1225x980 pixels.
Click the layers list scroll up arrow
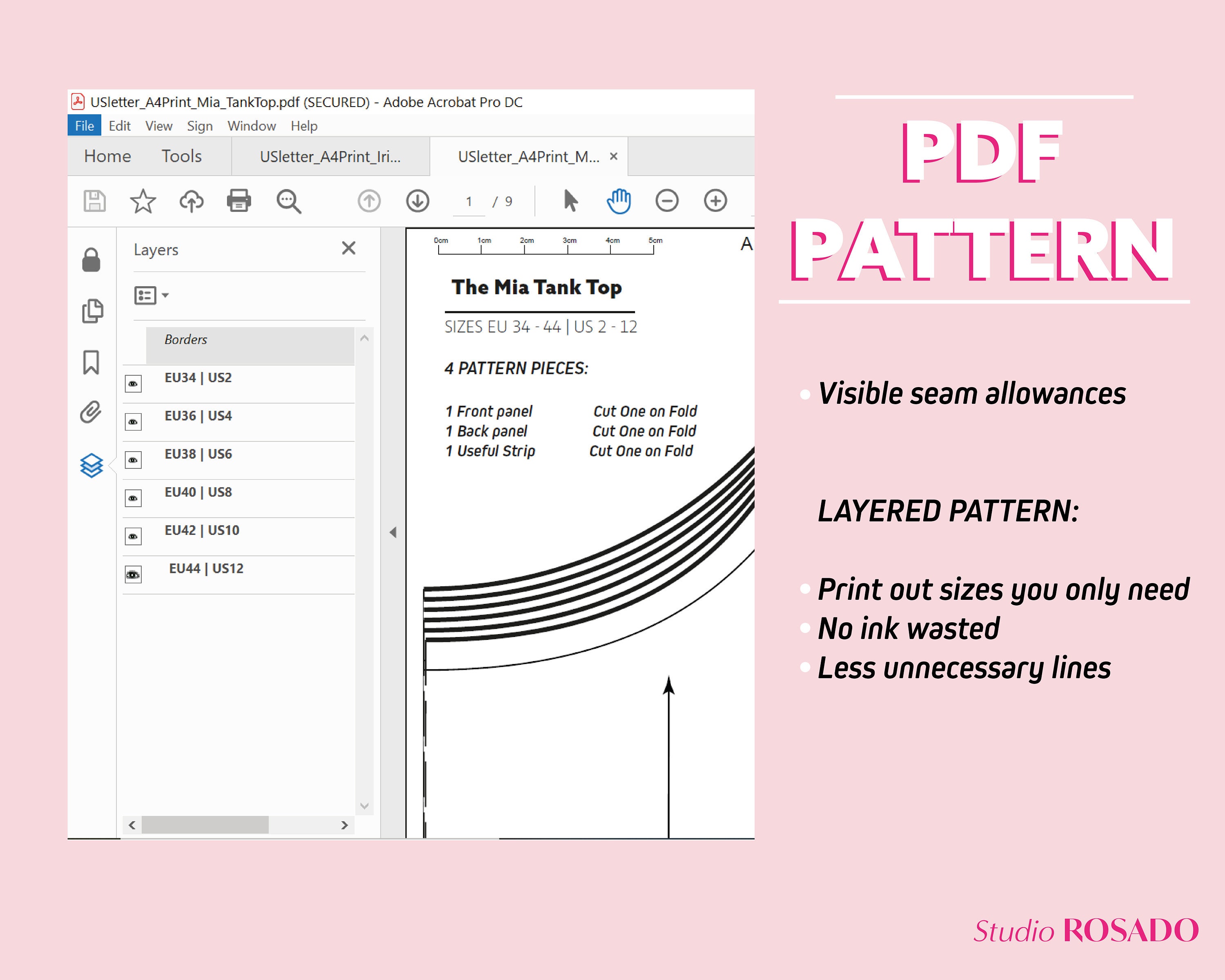(x=365, y=338)
